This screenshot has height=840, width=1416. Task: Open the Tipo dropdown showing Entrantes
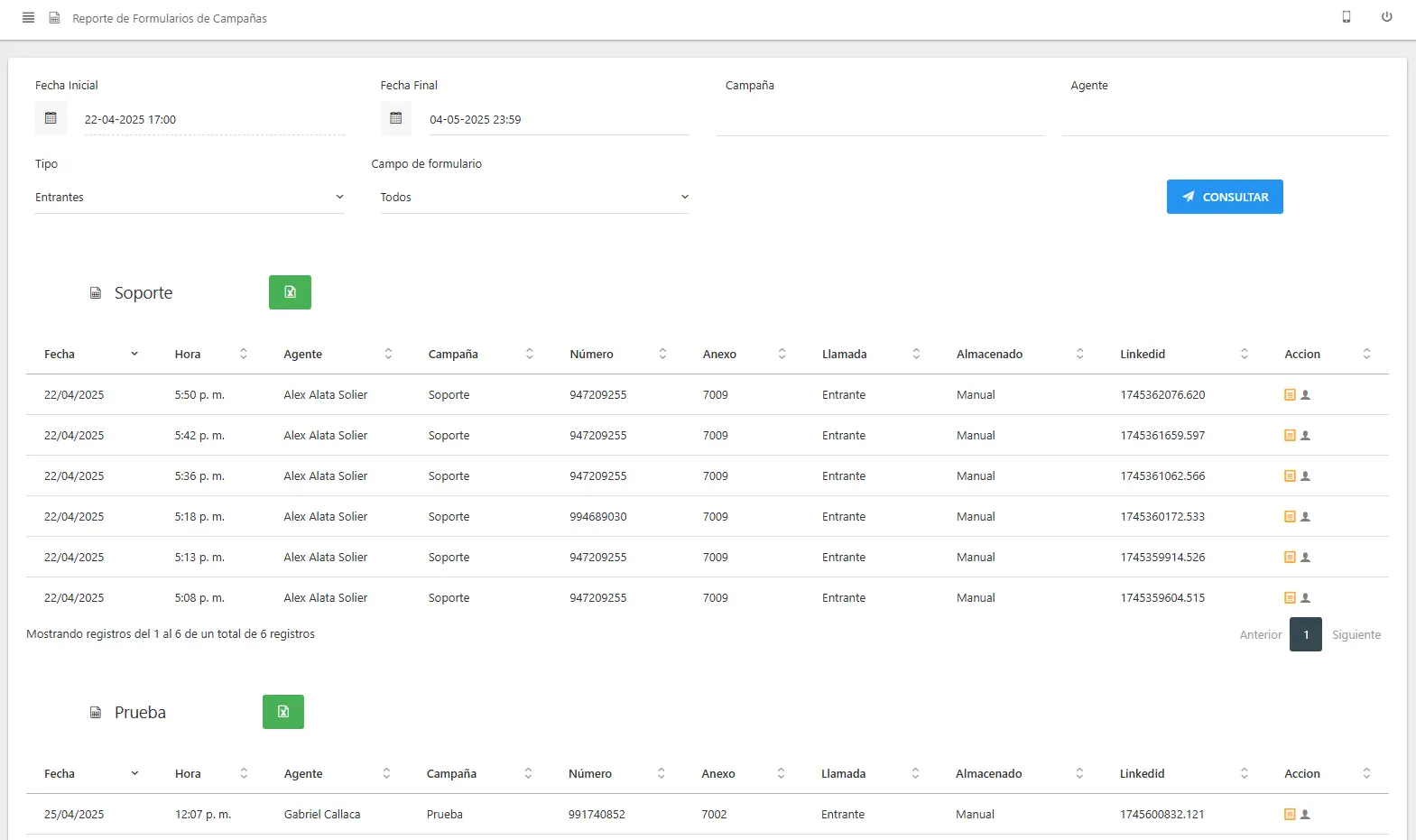[190, 197]
